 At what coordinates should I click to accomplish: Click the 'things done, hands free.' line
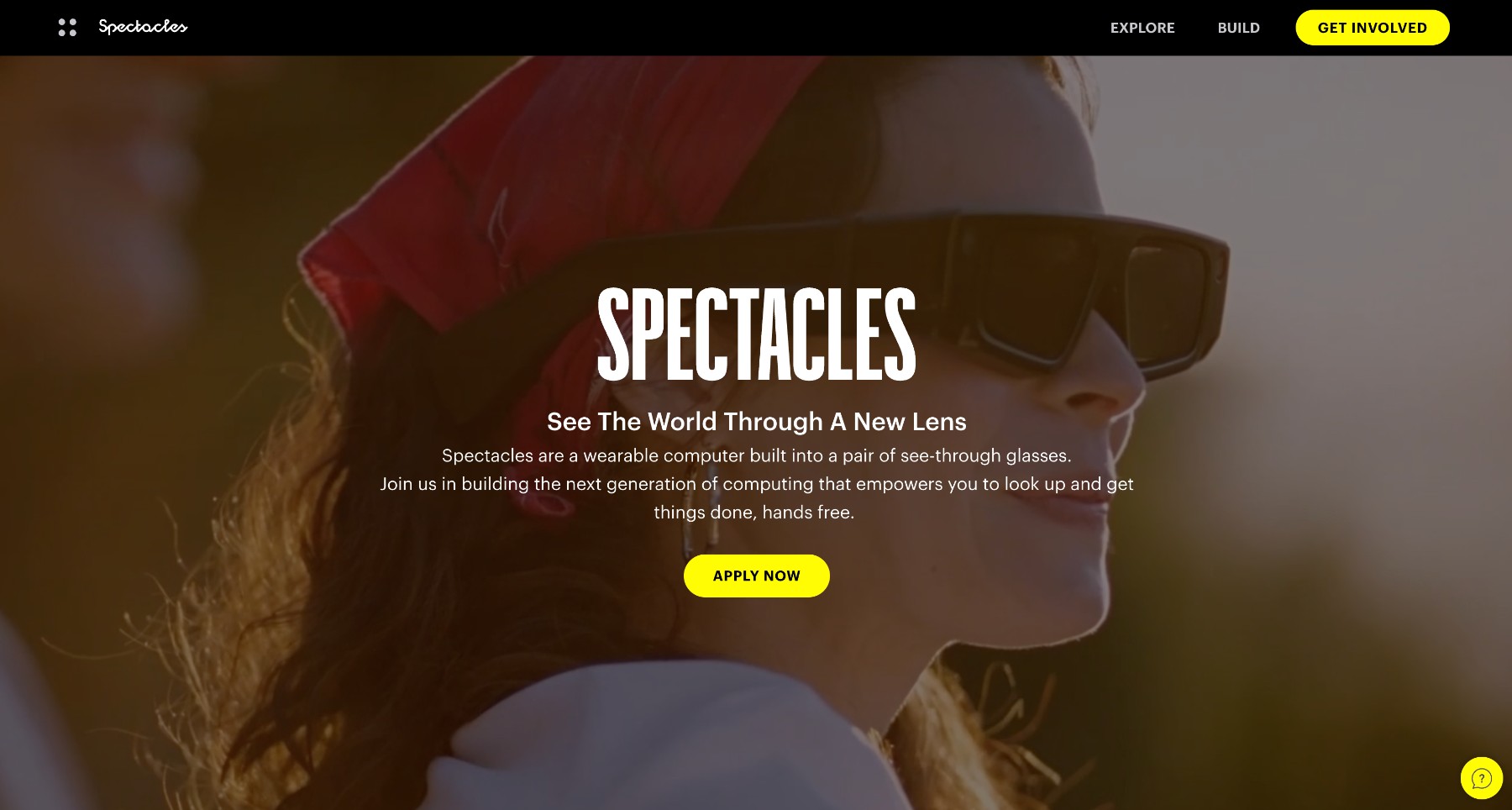point(754,513)
